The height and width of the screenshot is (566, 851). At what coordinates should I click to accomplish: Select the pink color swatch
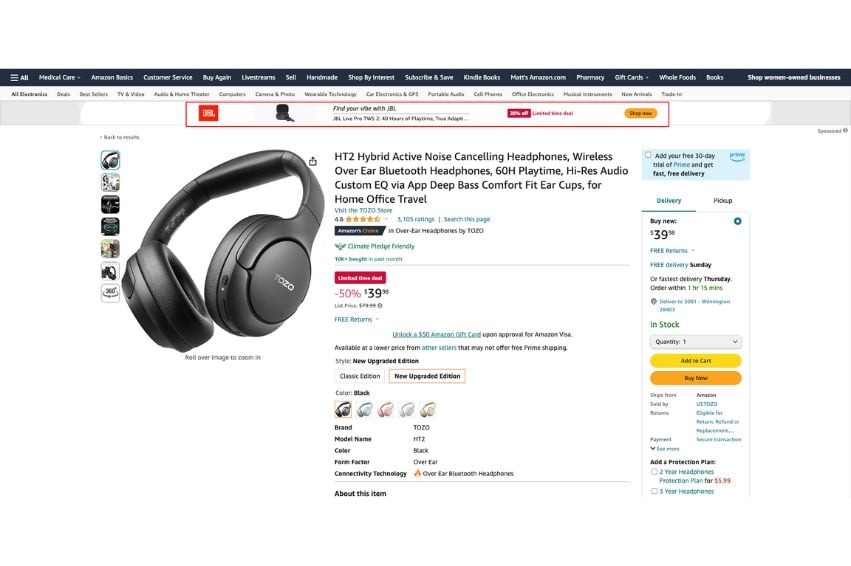[x=385, y=409]
